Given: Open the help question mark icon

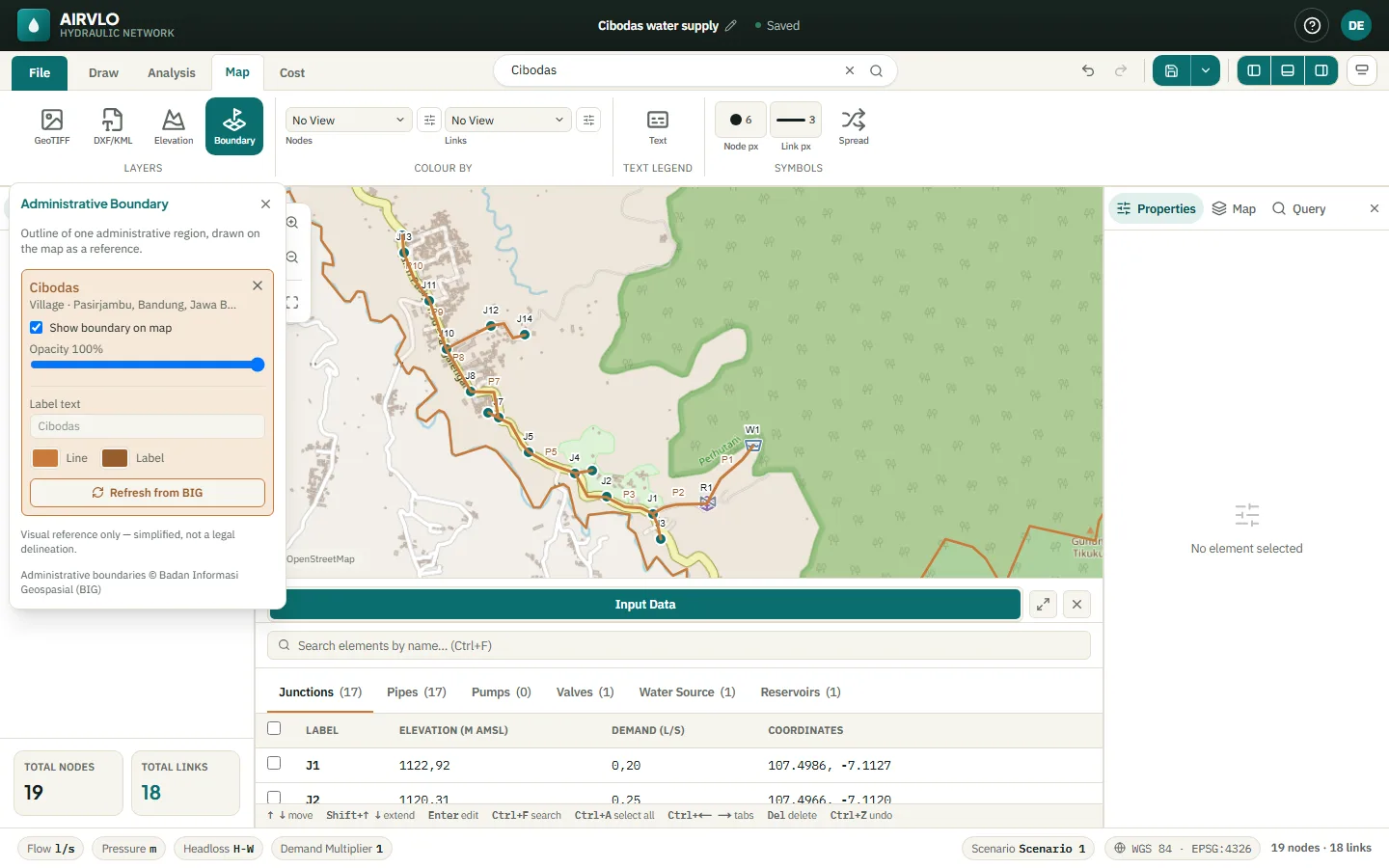Looking at the screenshot, I should (x=1312, y=26).
